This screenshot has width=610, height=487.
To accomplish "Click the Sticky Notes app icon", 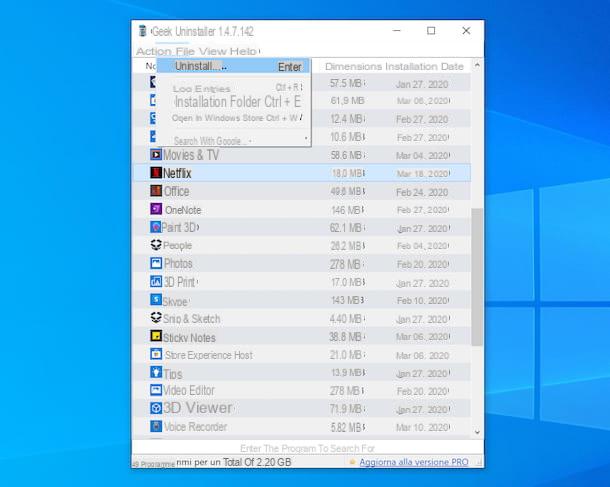I will (156, 336).
